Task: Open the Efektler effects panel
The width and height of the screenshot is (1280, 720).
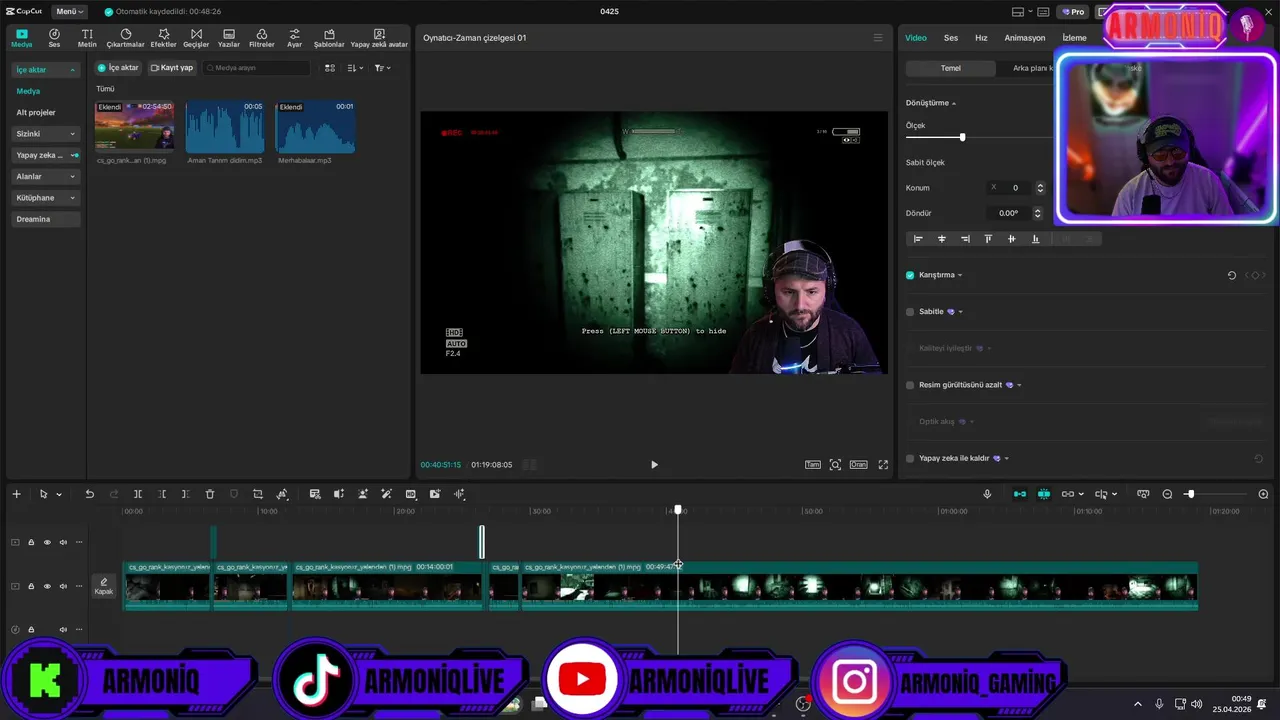Action: 163,38
